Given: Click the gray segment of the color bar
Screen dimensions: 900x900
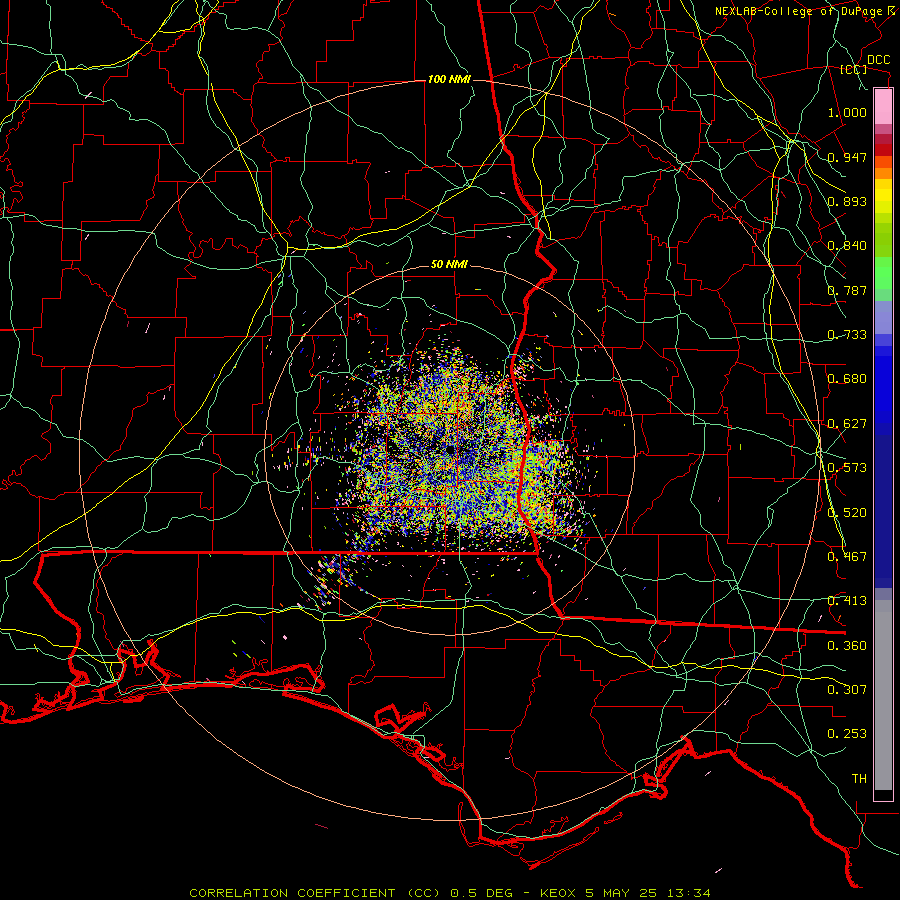Looking at the screenshot, I should point(883,695).
